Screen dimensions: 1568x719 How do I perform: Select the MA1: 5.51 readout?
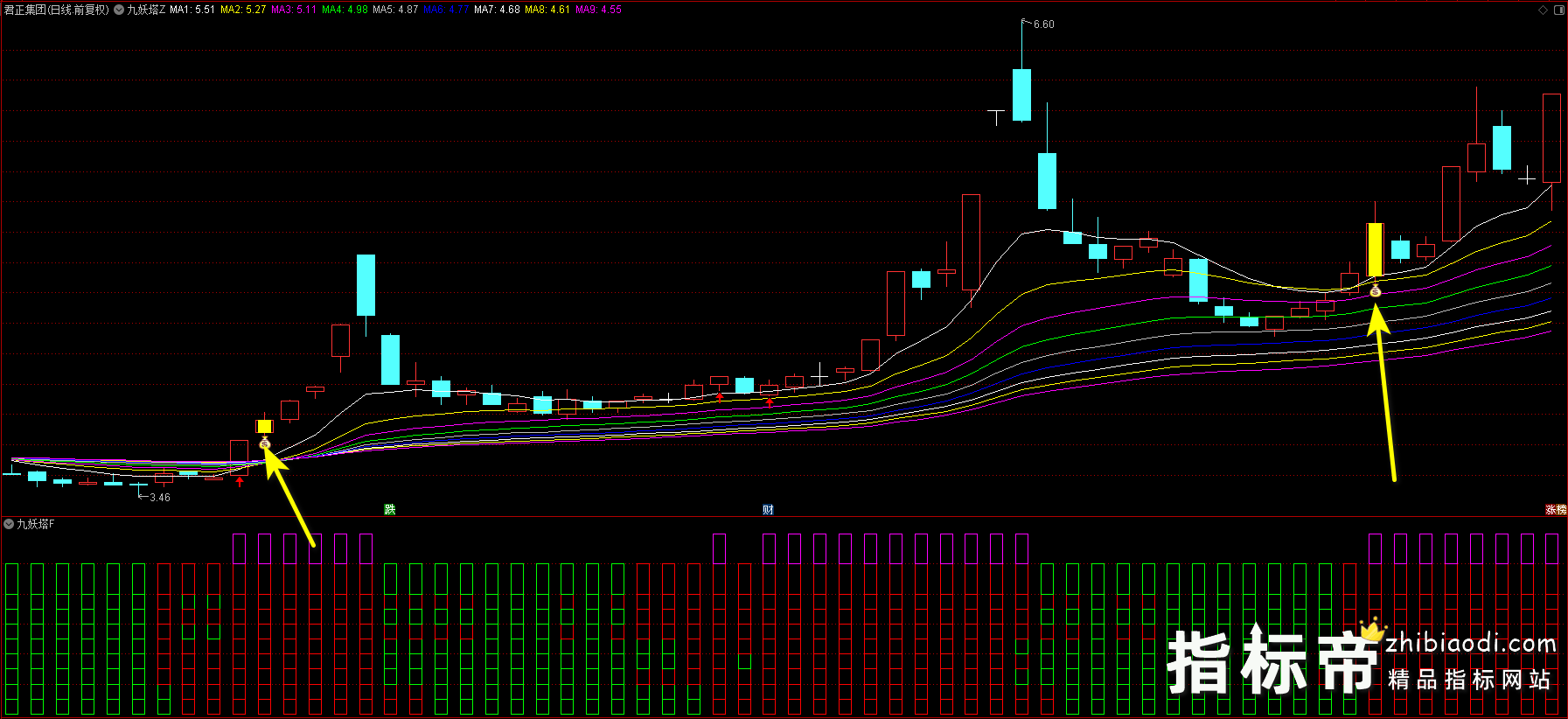(x=192, y=10)
